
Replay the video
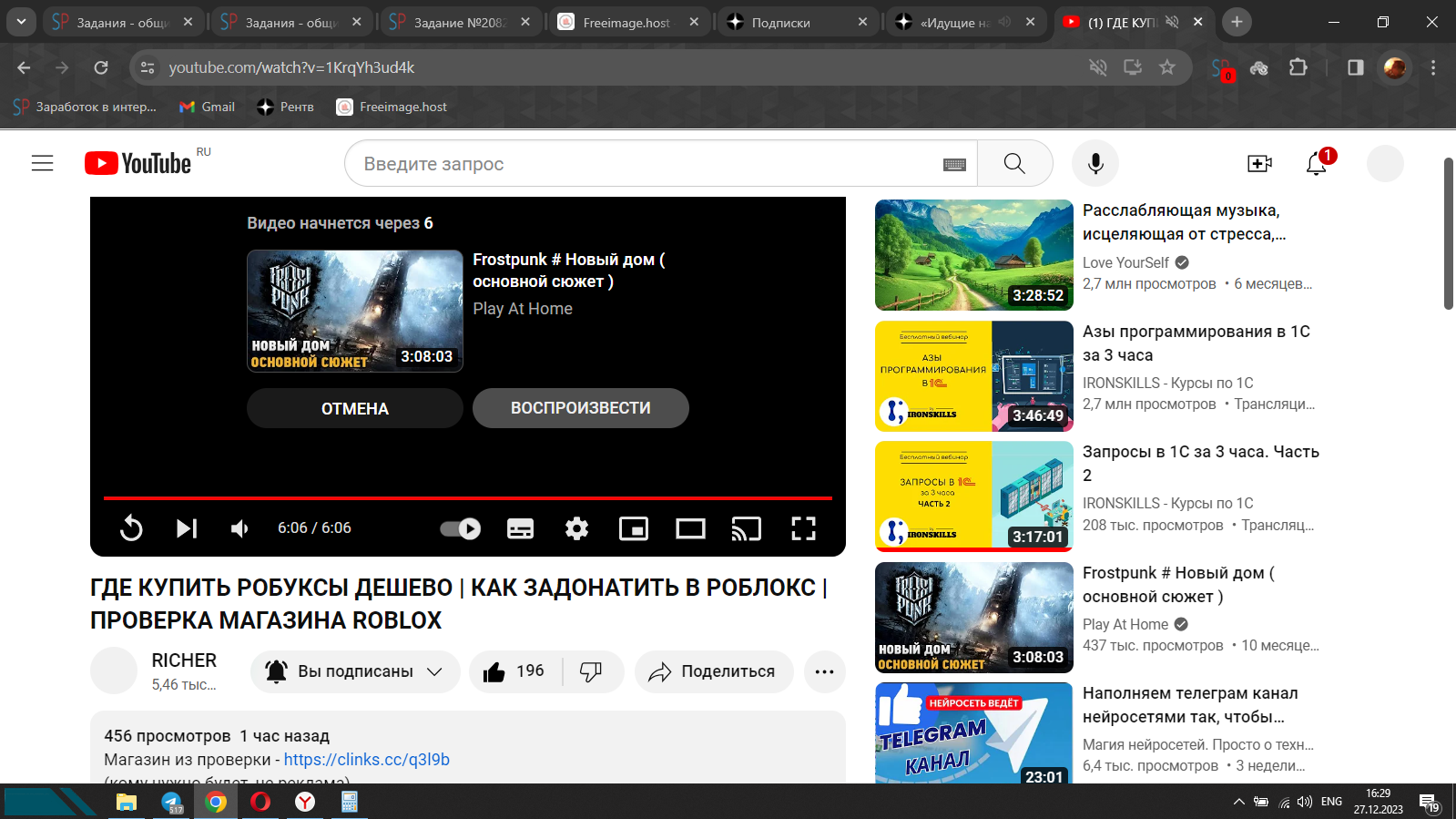[x=131, y=528]
